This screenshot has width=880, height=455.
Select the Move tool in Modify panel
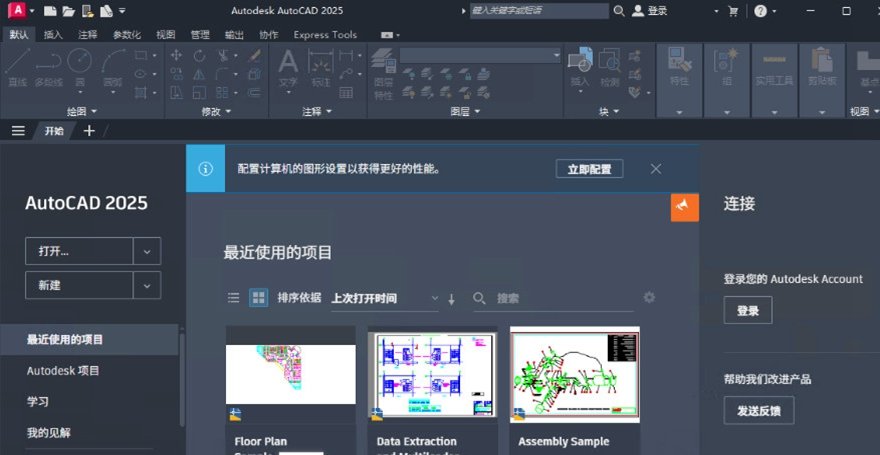(176, 55)
